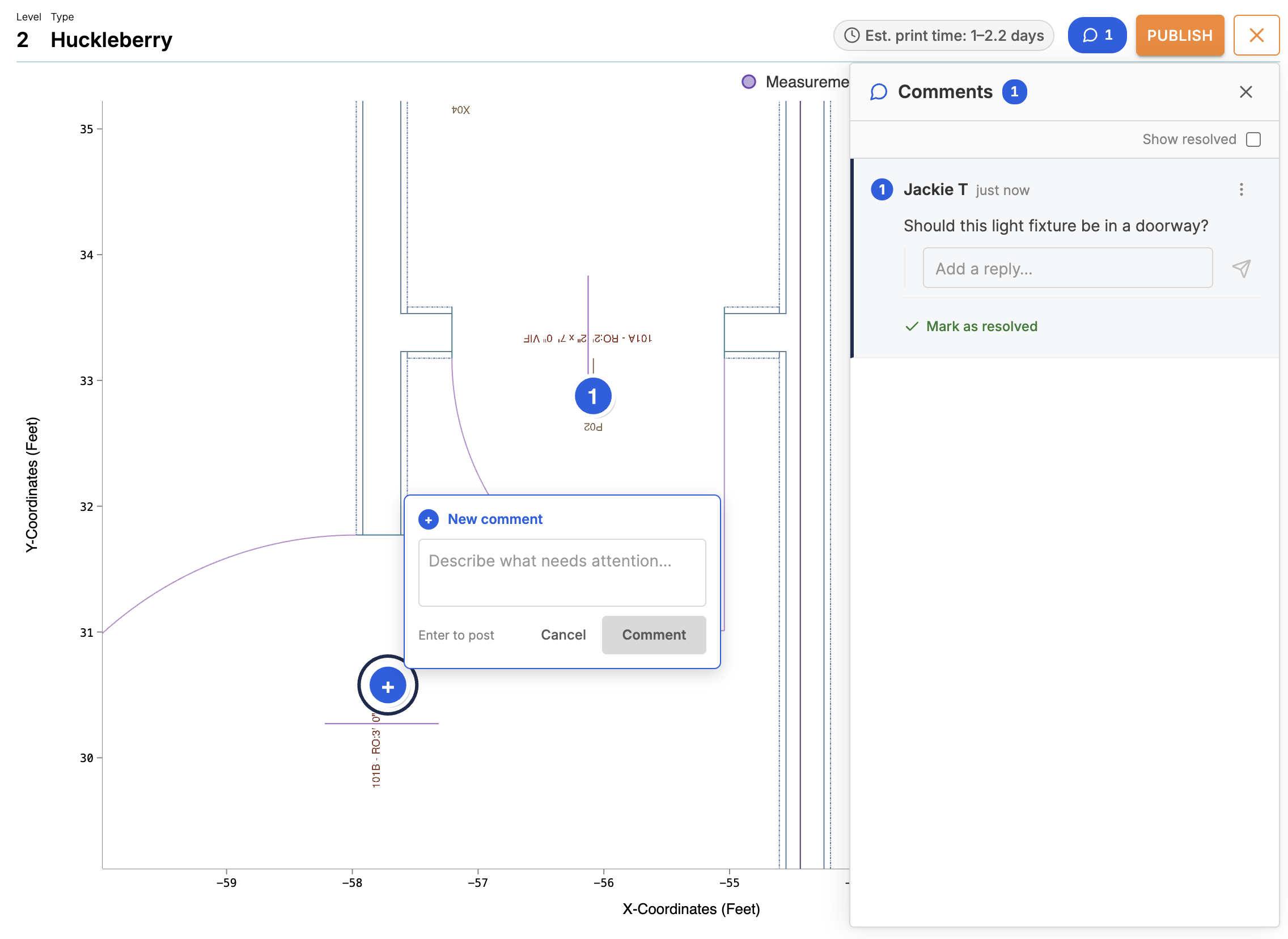
Task: Click comment marker 1 on the floor plan
Action: (592, 396)
